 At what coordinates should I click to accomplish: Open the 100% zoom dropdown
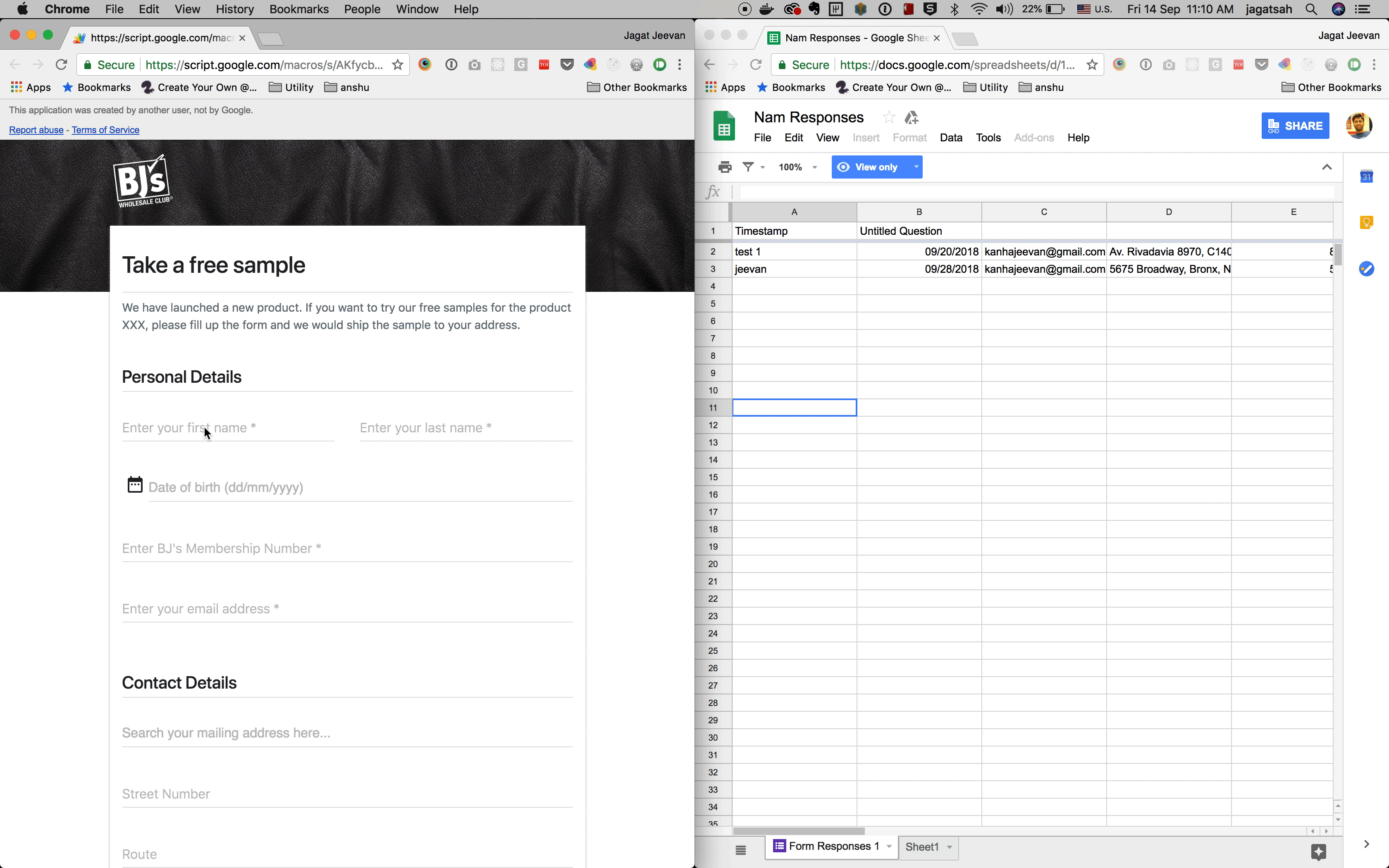tap(797, 167)
